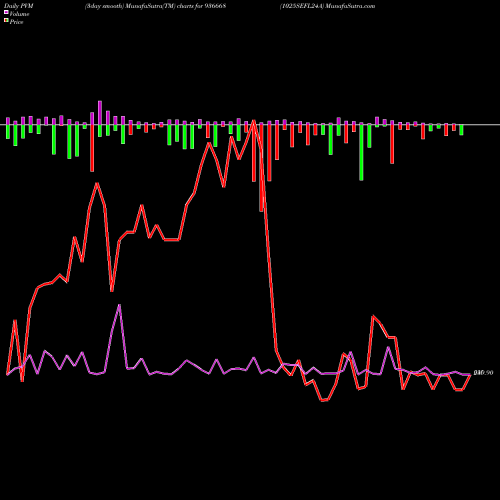The height and width of the screenshot is (500, 500).
Task: Click the Daily PVM chart title
Action: coord(19,6)
